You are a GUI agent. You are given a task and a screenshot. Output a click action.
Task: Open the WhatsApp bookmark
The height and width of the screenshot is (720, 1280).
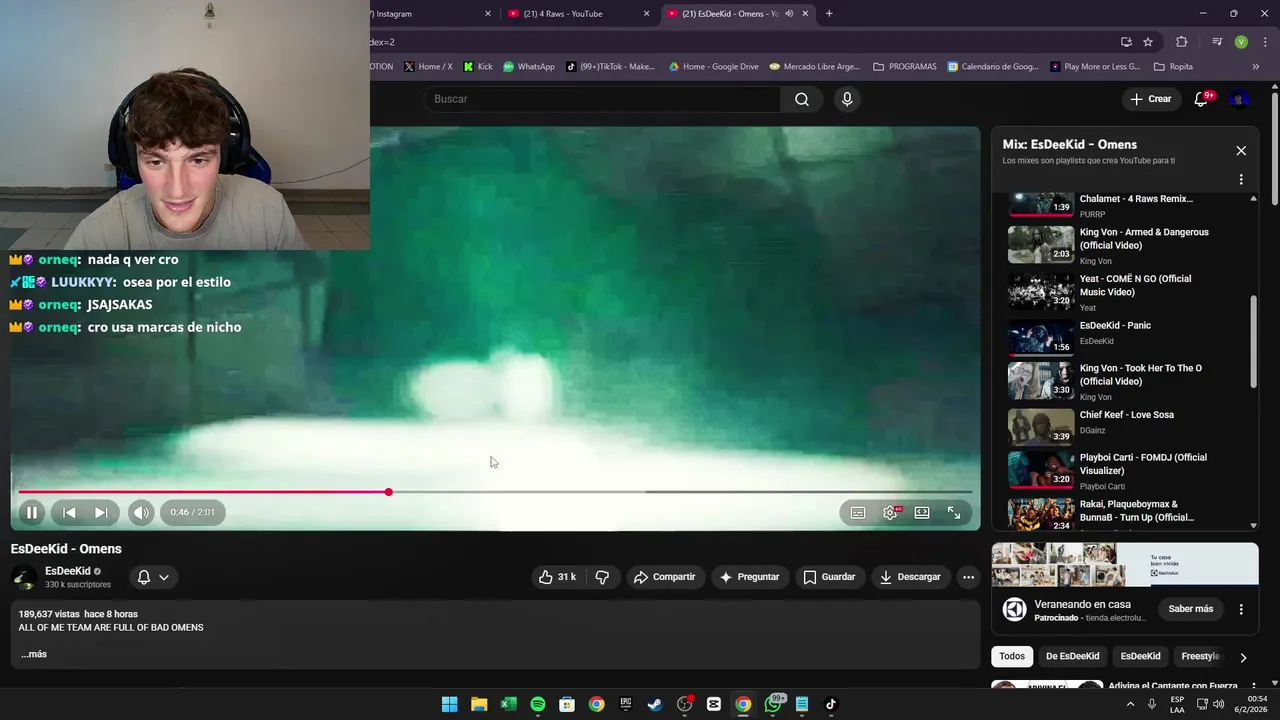(x=529, y=67)
